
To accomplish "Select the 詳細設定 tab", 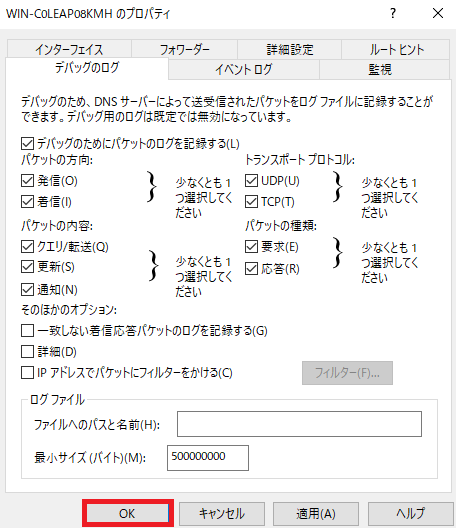I will 290,49.
